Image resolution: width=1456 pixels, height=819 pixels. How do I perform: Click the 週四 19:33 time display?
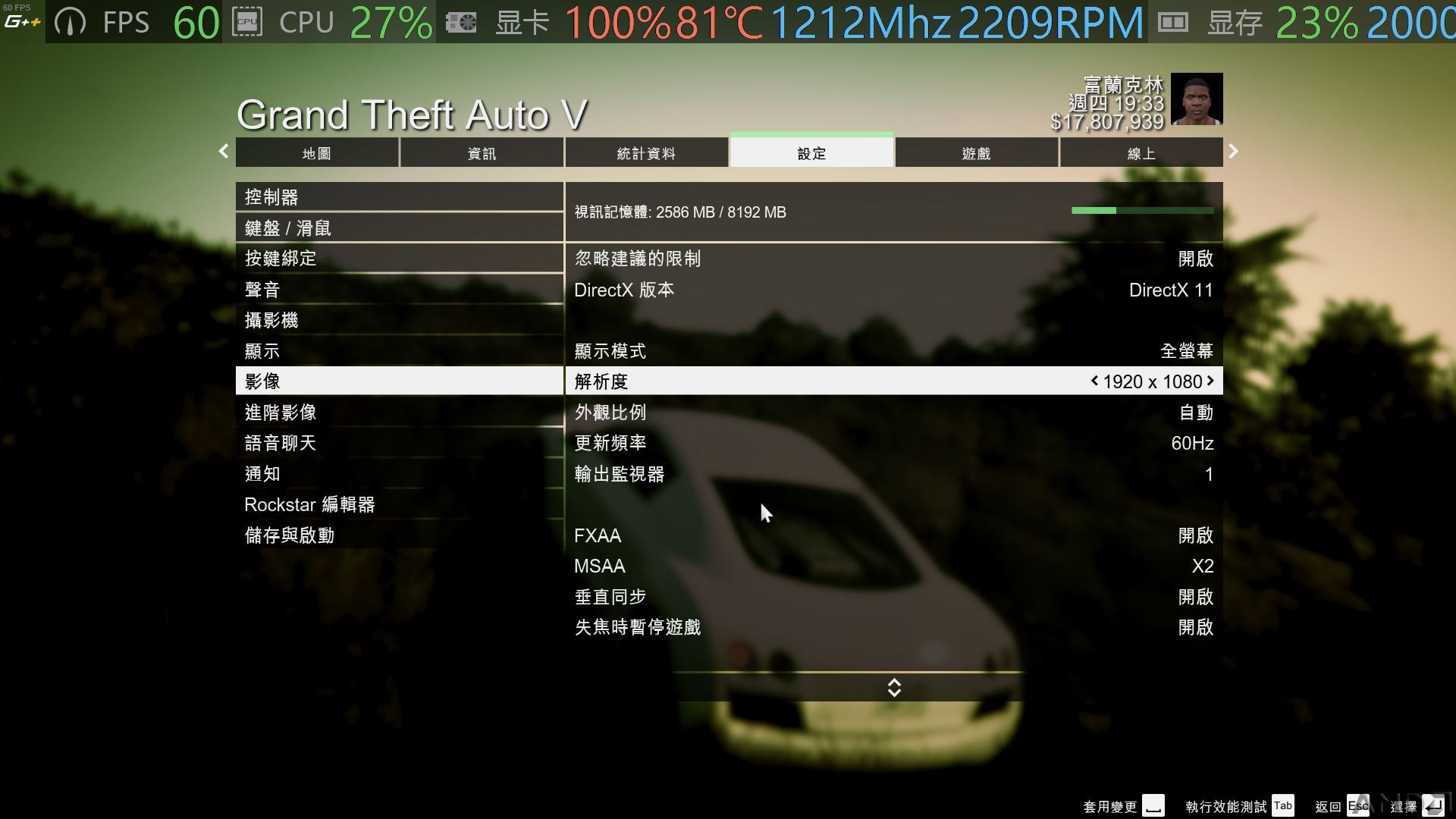coord(1116,103)
